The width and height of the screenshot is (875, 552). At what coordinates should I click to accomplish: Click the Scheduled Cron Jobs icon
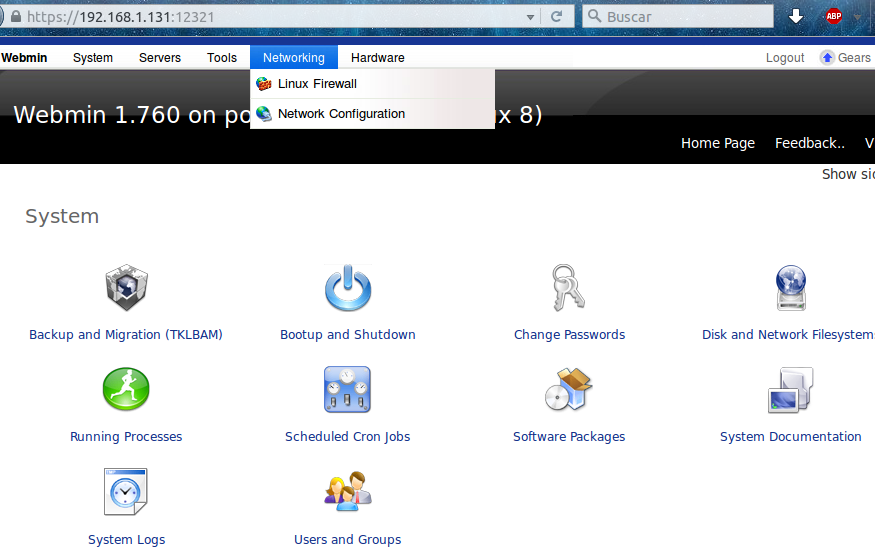(347, 390)
